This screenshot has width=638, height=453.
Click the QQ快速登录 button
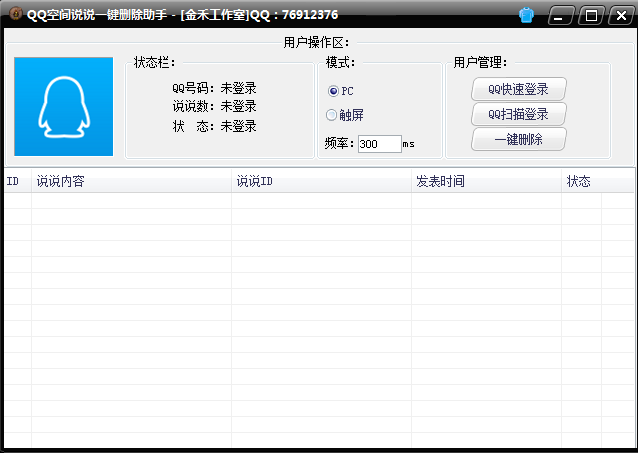coord(519,89)
